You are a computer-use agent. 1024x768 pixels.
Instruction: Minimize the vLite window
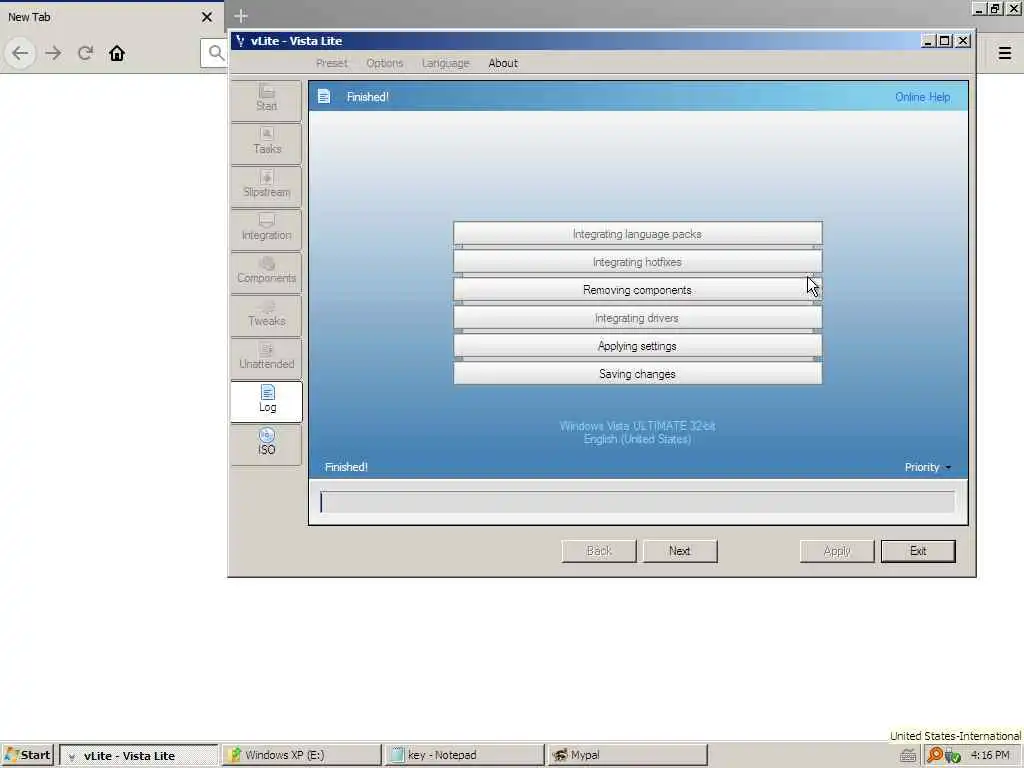[x=927, y=40]
